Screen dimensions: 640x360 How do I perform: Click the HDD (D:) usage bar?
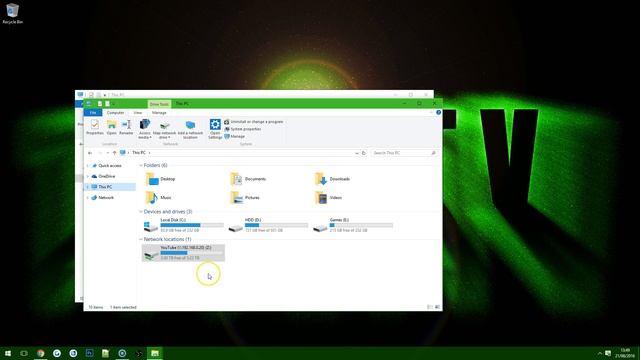(x=276, y=225)
